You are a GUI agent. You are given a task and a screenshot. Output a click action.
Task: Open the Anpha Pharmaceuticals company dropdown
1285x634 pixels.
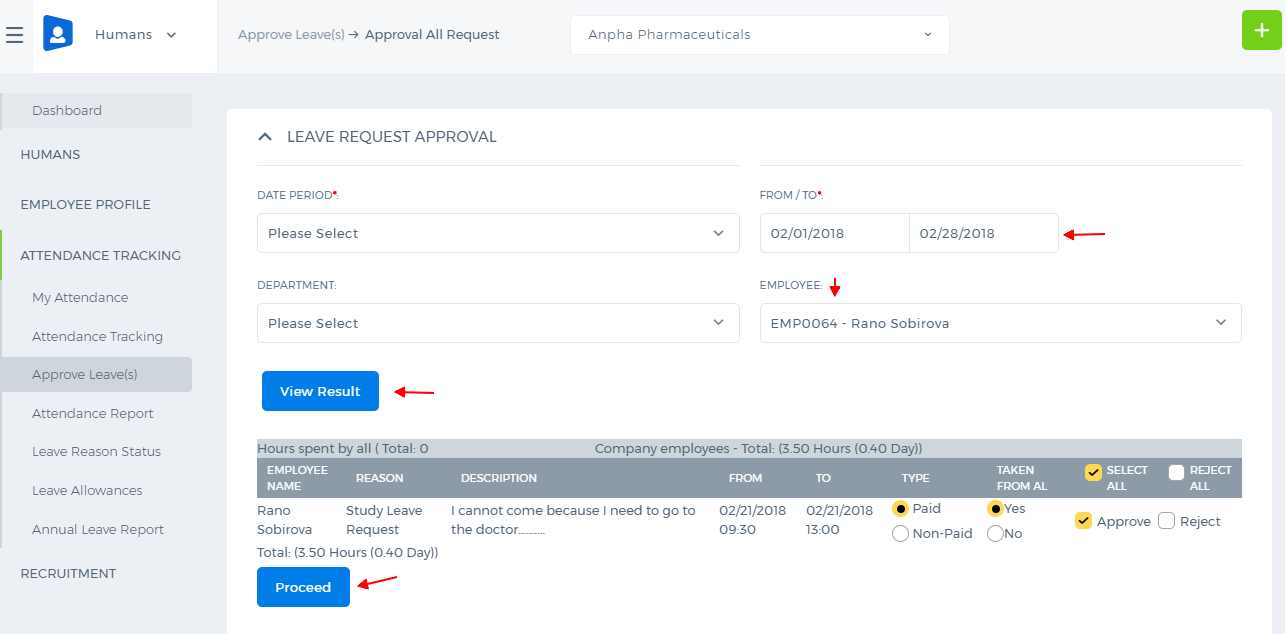coord(760,35)
